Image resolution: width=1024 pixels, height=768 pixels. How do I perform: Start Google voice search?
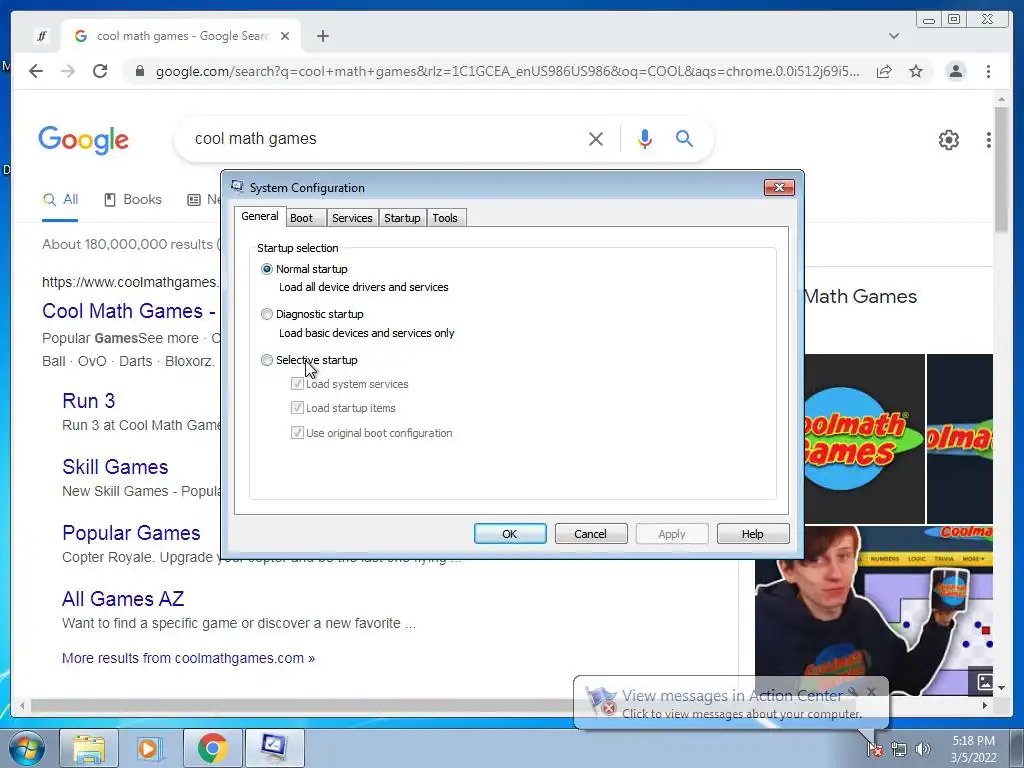pos(645,138)
